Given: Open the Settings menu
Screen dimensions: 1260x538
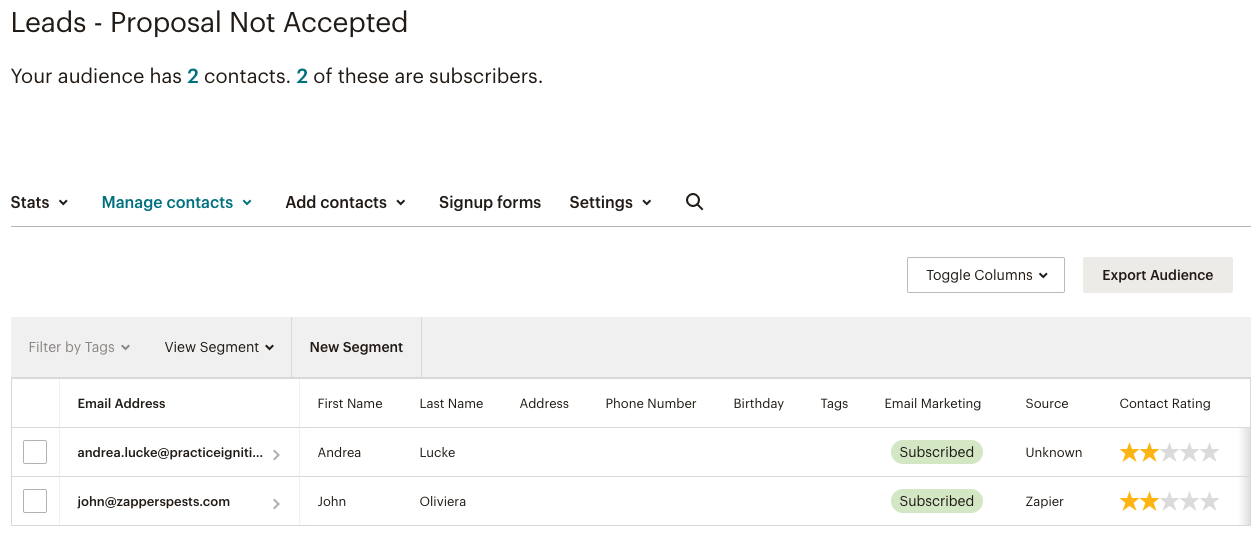Looking at the screenshot, I should pos(611,202).
